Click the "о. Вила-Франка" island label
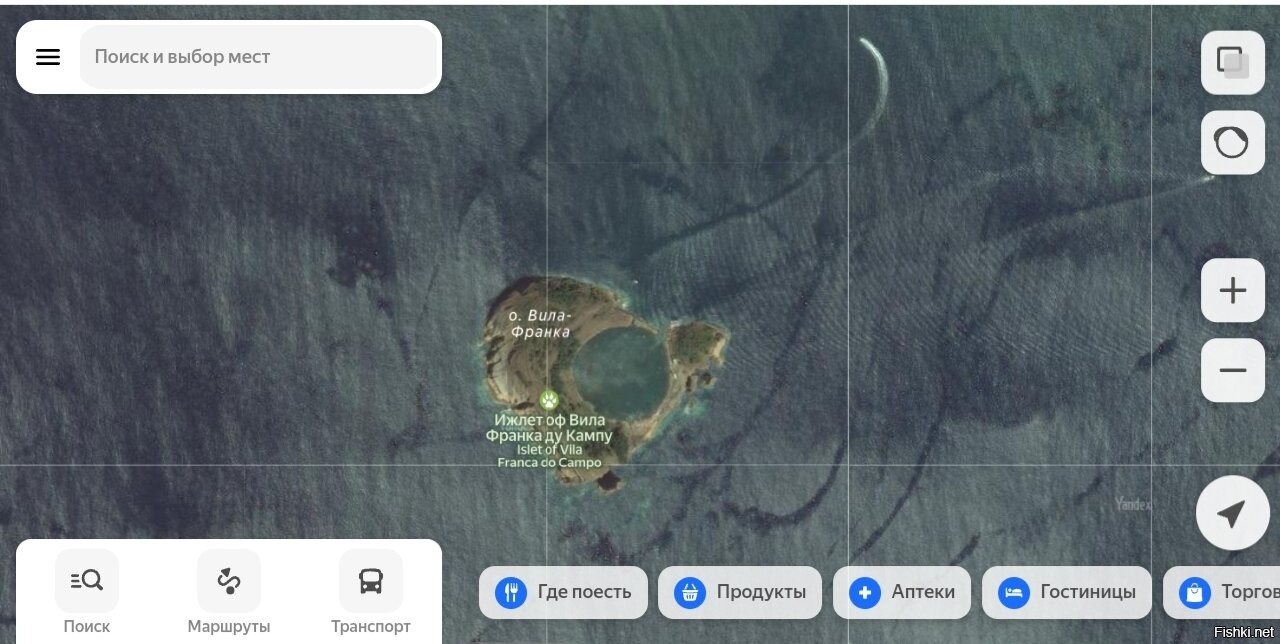The image size is (1280, 644). pos(540,323)
